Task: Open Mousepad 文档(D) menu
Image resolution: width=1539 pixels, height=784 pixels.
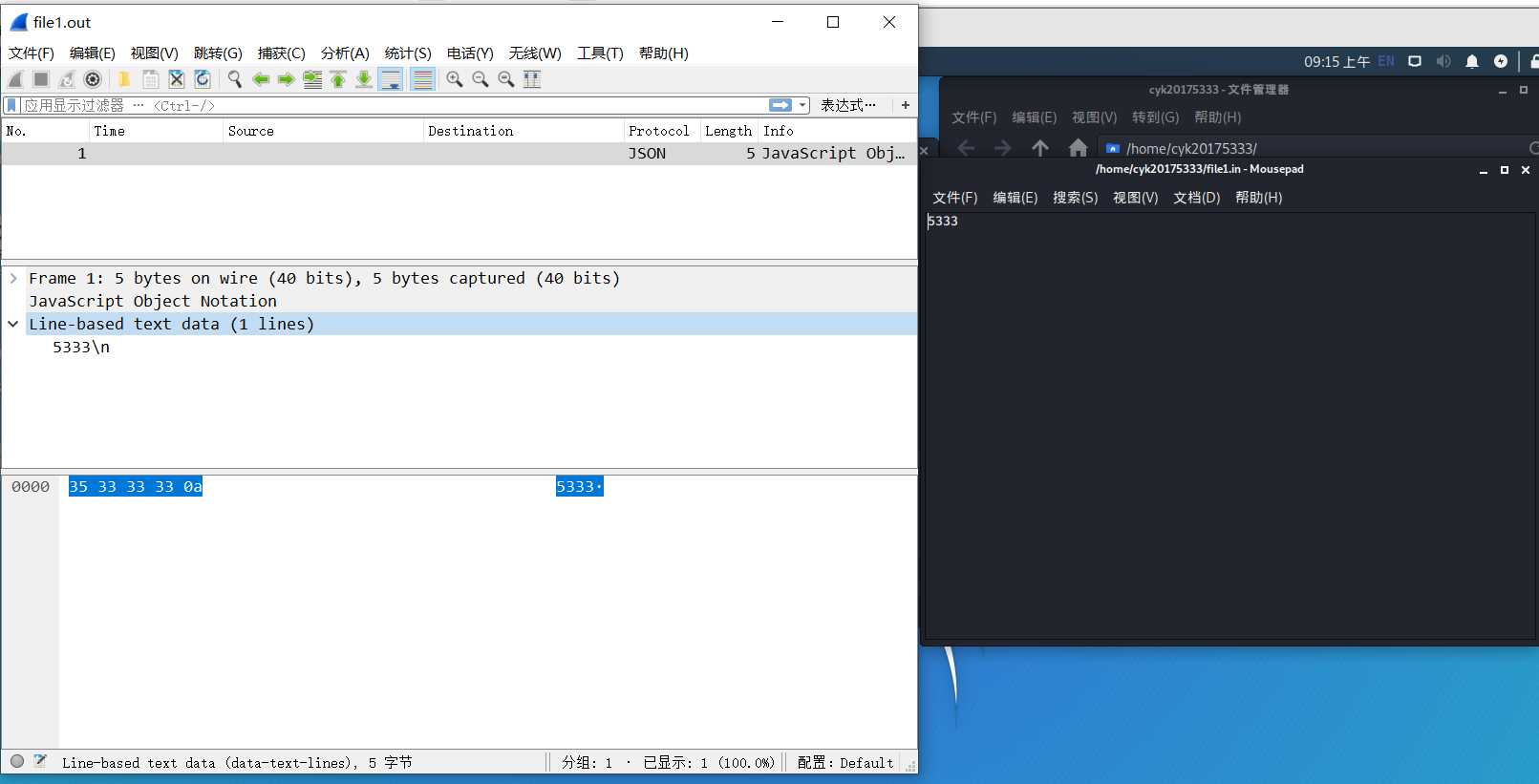Action: point(1197,198)
